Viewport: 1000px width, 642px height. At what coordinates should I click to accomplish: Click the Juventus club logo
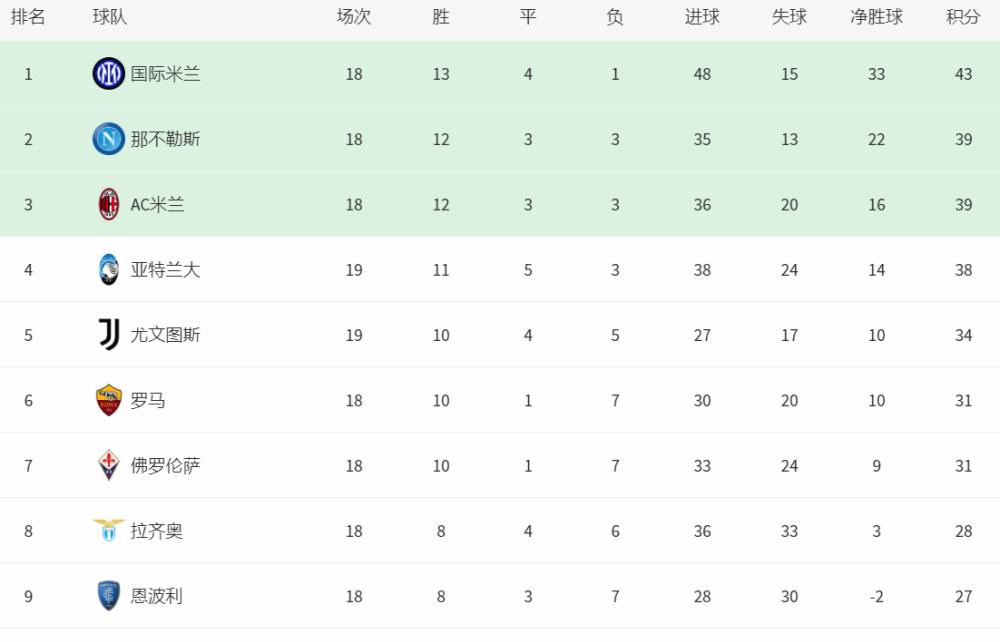pyautogui.click(x=108, y=335)
